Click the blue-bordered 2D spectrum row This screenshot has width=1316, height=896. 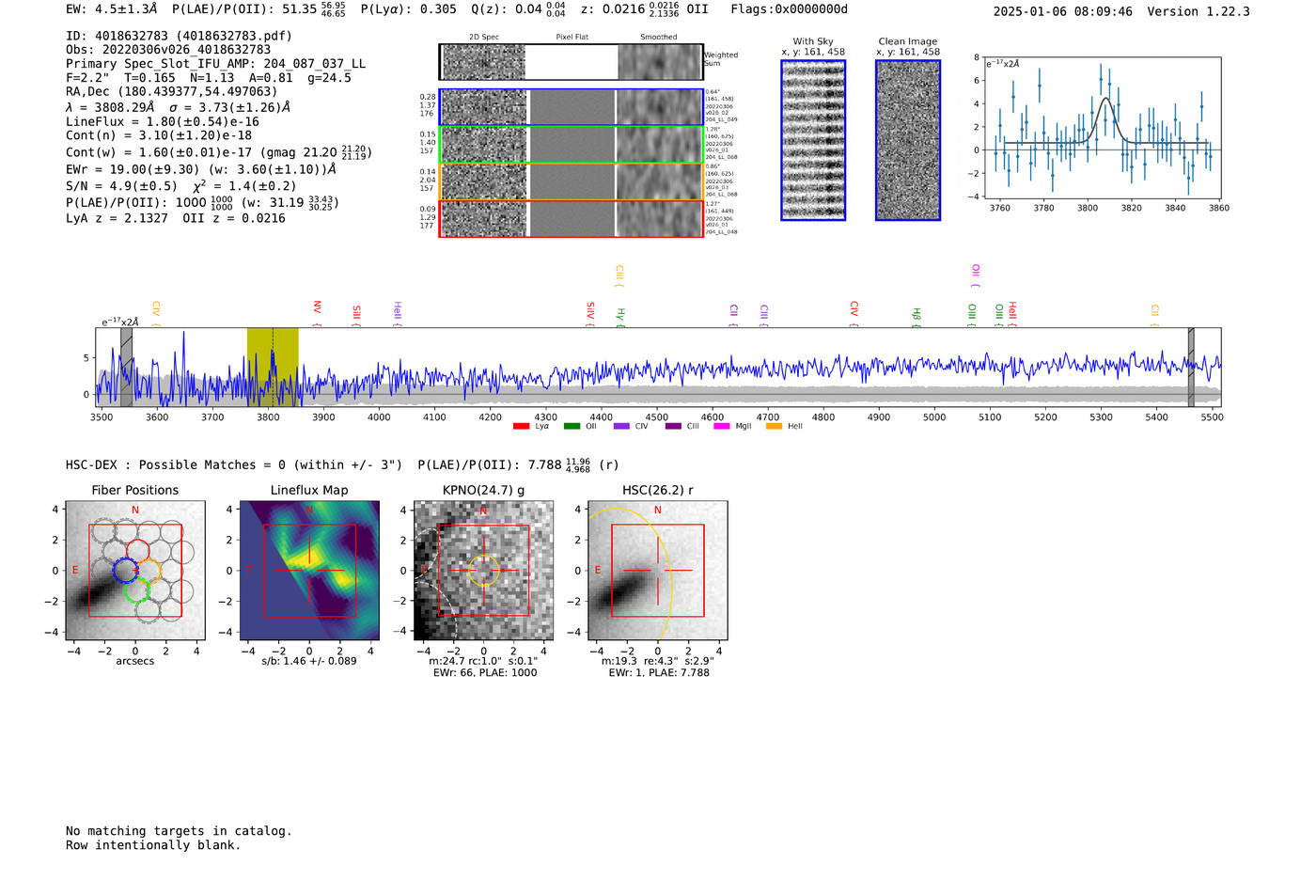coord(572,107)
